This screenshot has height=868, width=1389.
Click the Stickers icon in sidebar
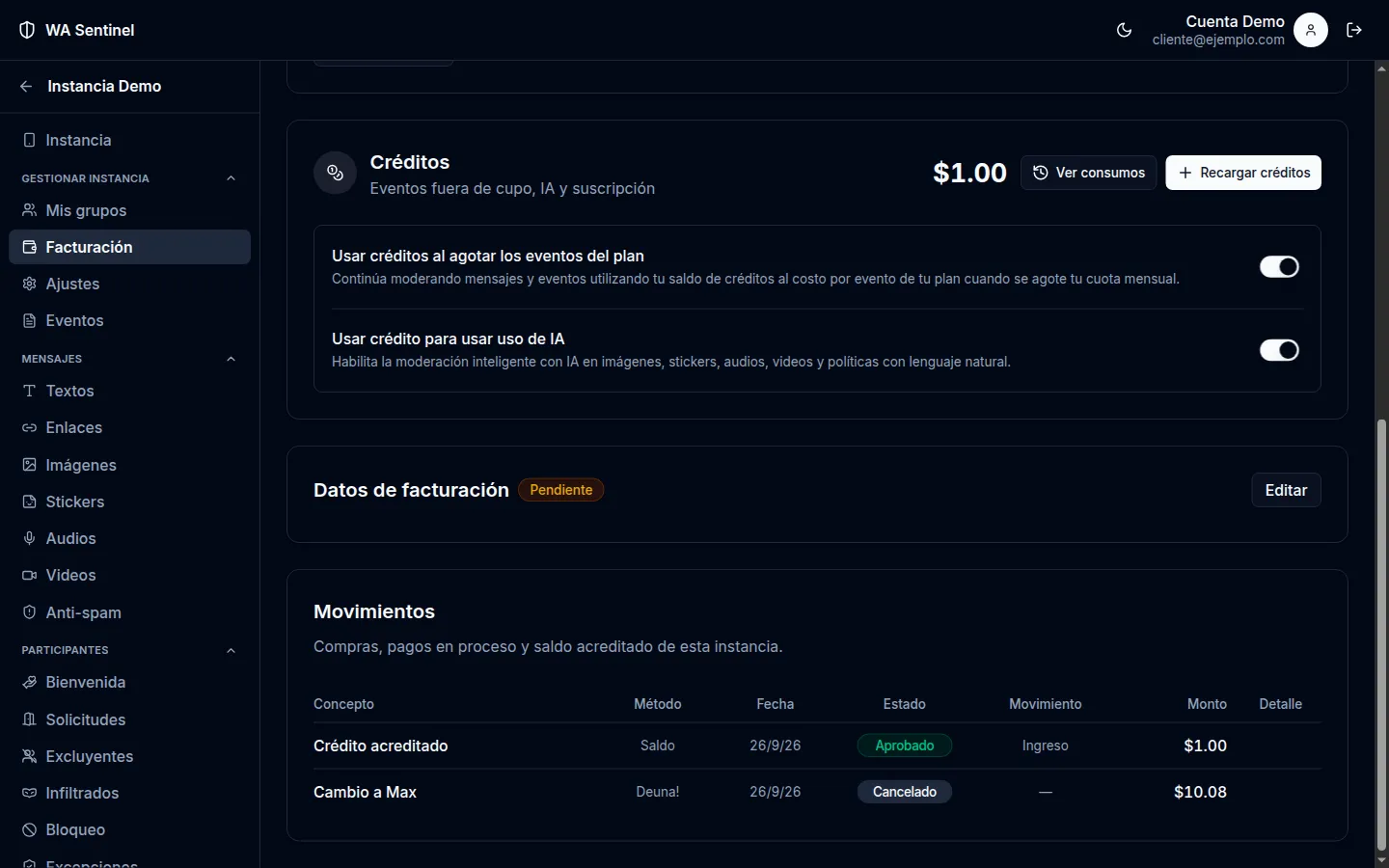[x=30, y=502]
